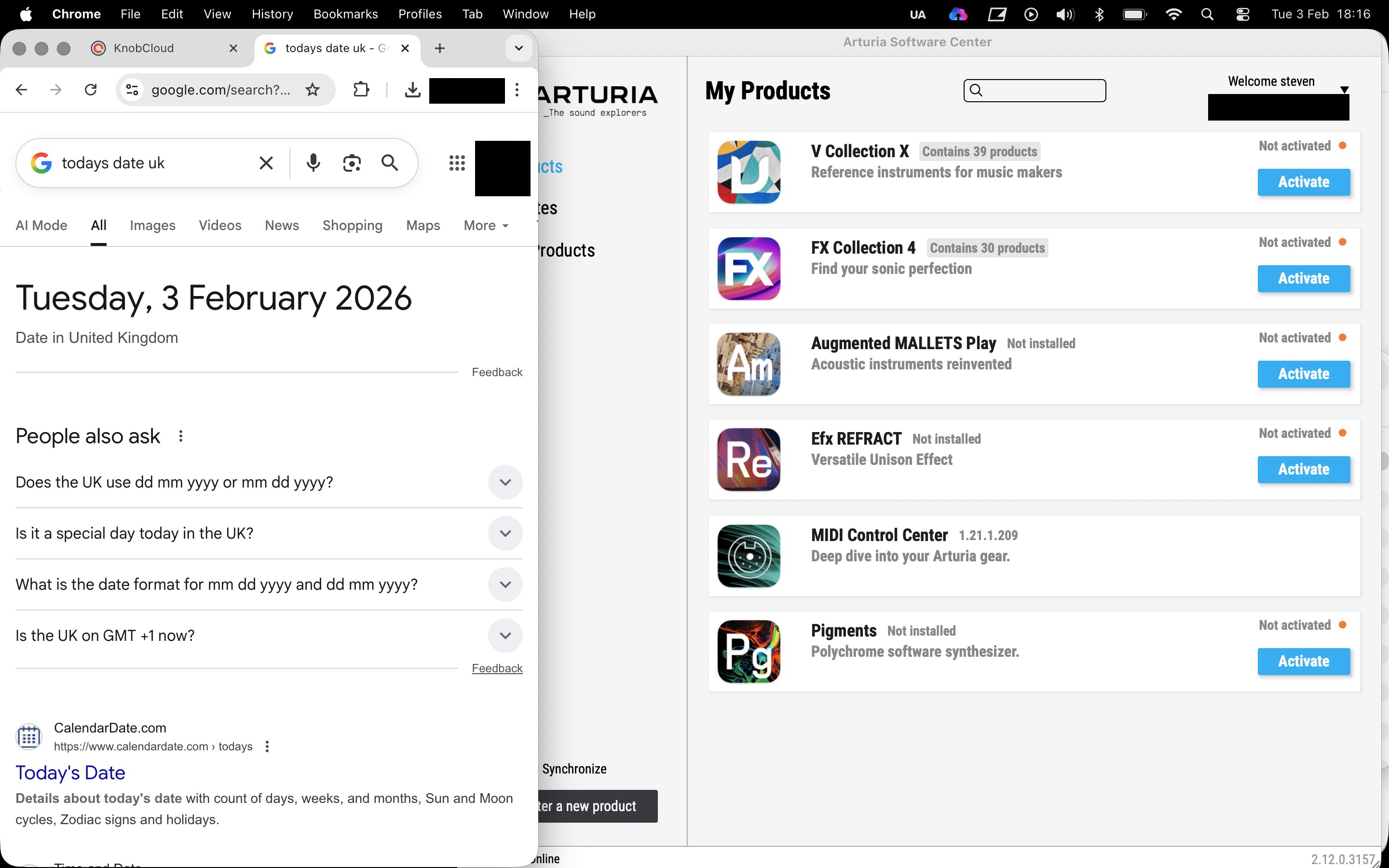Image resolution: width=1389 pixels, height=868 pixels.
Task: Open the Today's Date CalendarDate link
Action: click(70, 773)
